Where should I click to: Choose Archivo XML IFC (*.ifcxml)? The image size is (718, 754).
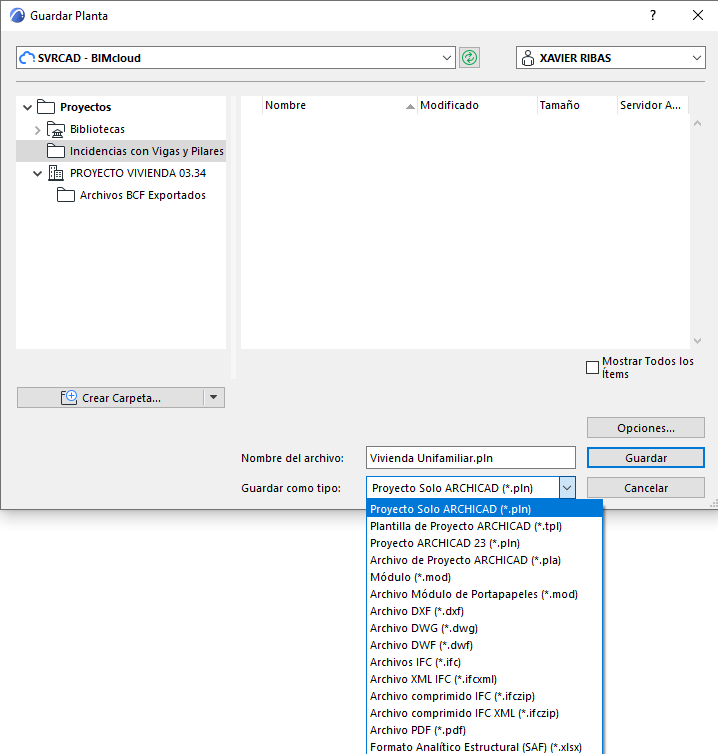484,679
